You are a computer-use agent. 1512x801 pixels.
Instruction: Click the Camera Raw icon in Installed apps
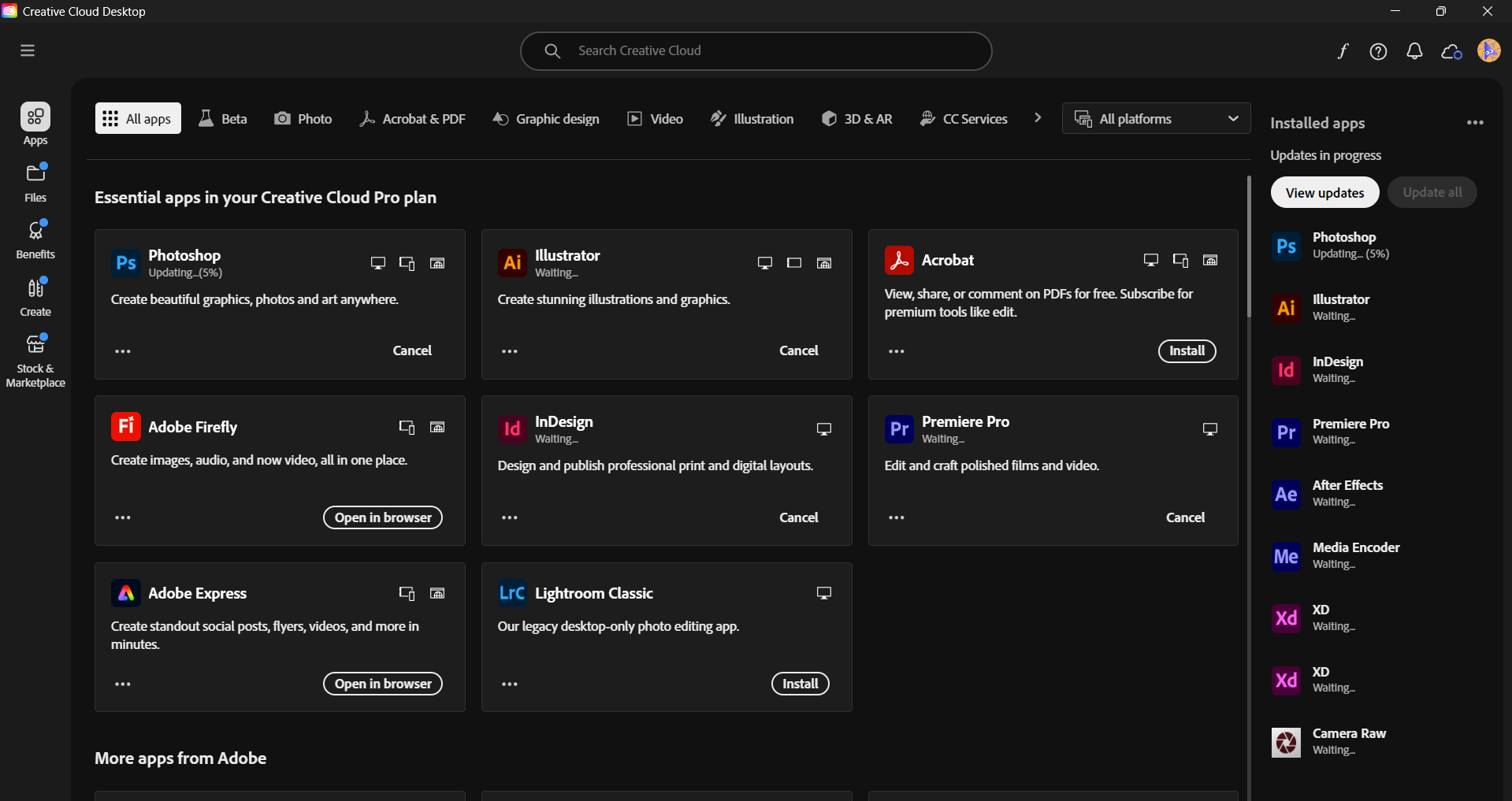(1286, 742)
